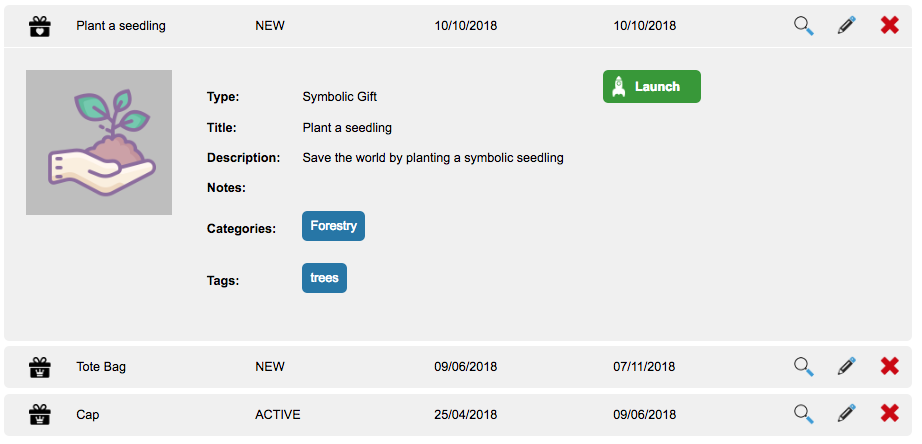This screenshot has height=444, width=922.
Task: Collapse the Plant a seedling row title
Action: (121, 26)
